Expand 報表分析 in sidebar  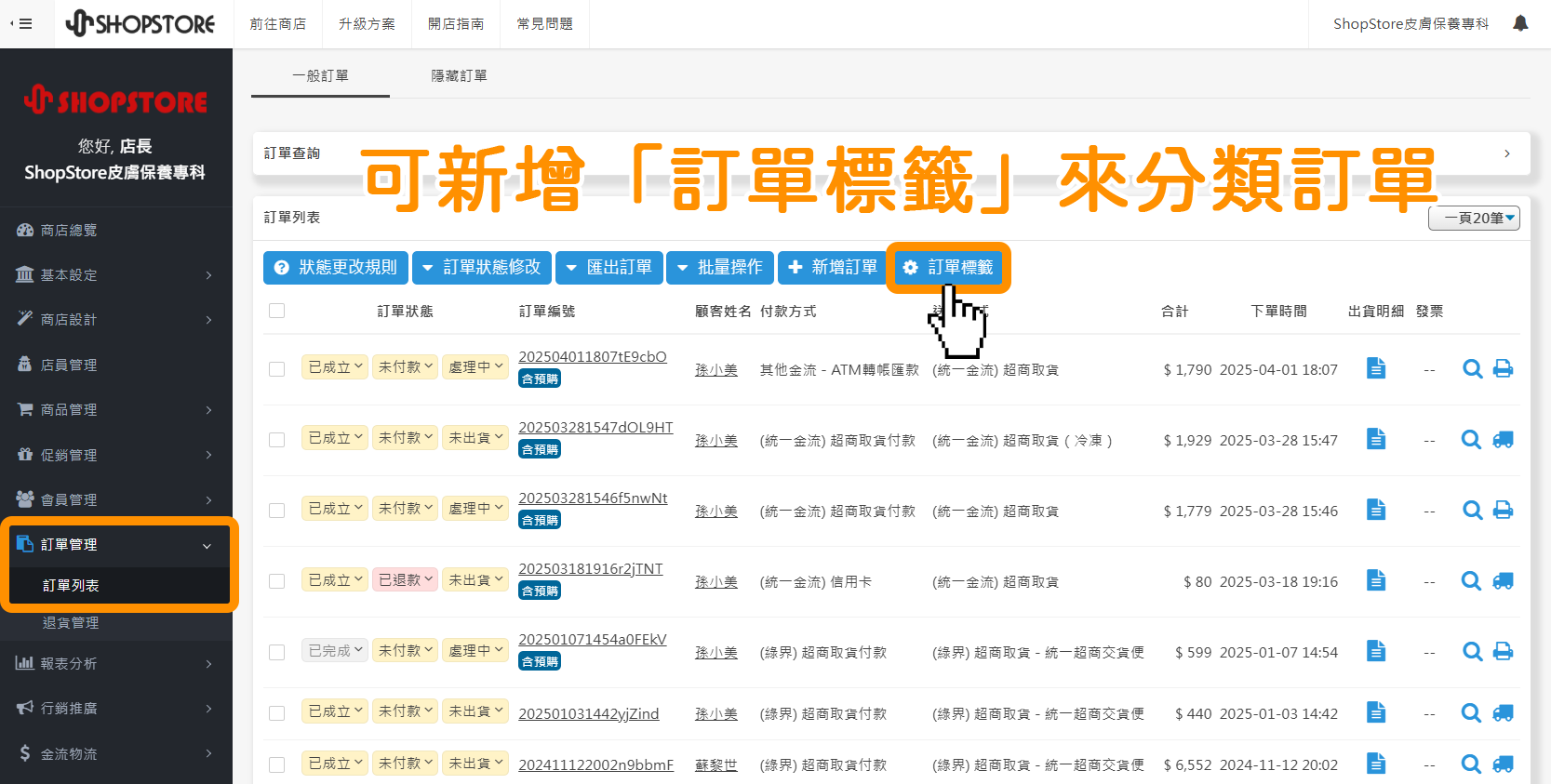116,664
